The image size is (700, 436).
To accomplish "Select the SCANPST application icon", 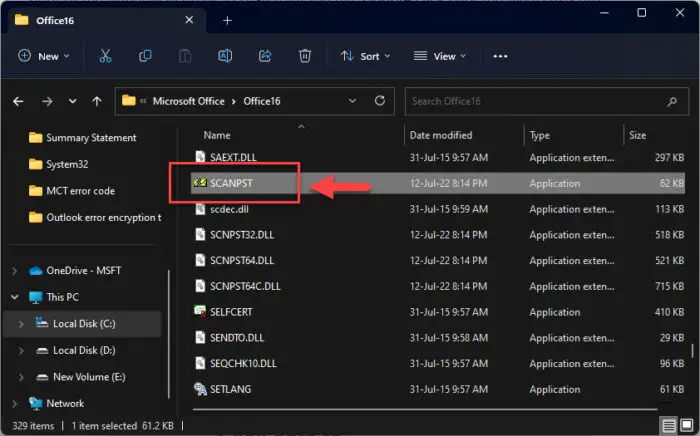I will (200, 183).
